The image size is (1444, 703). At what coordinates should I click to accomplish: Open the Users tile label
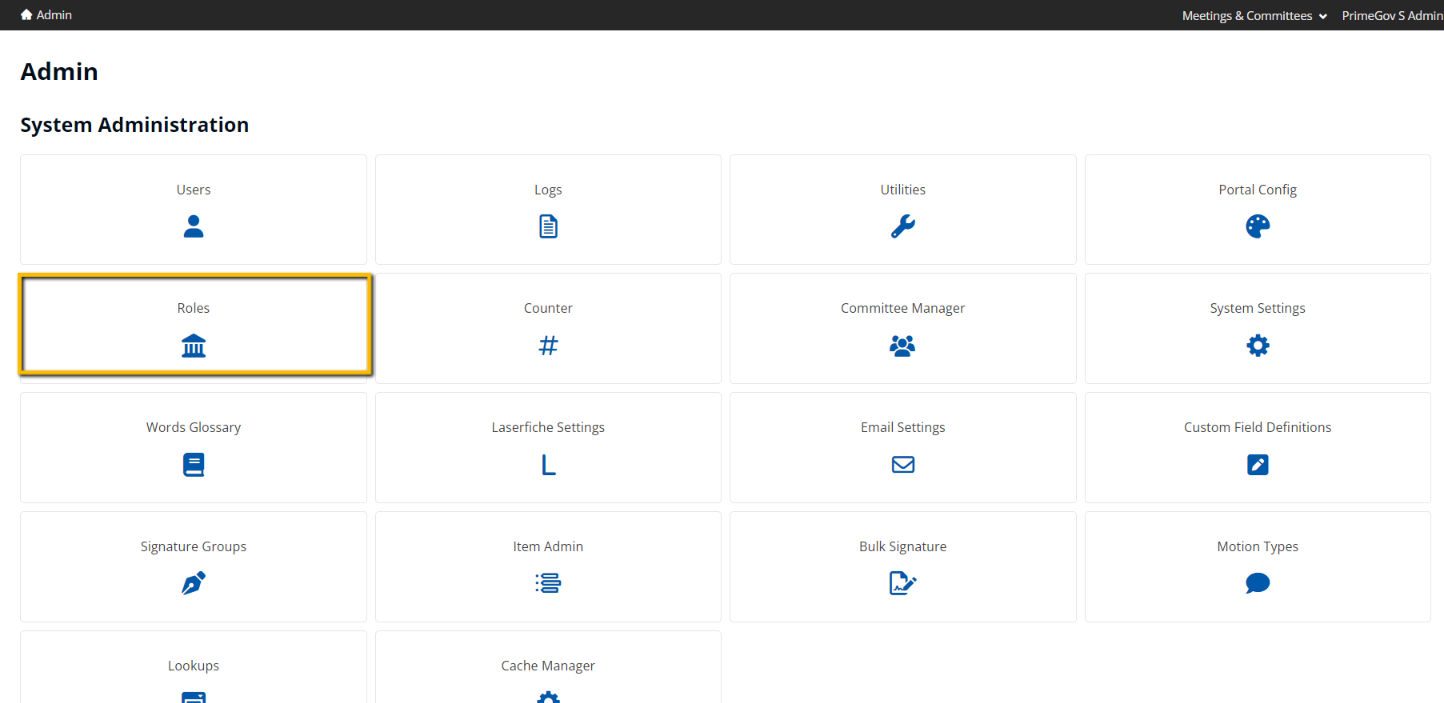coord(193,189)
